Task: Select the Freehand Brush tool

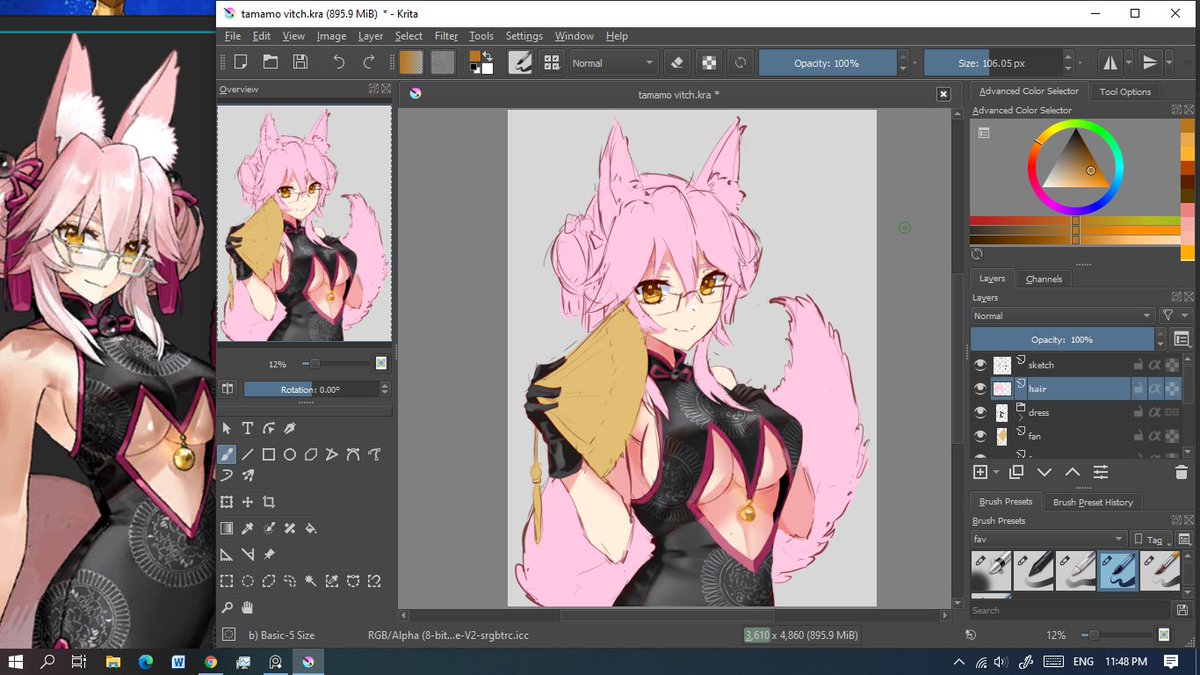Action: pos(227,454)
